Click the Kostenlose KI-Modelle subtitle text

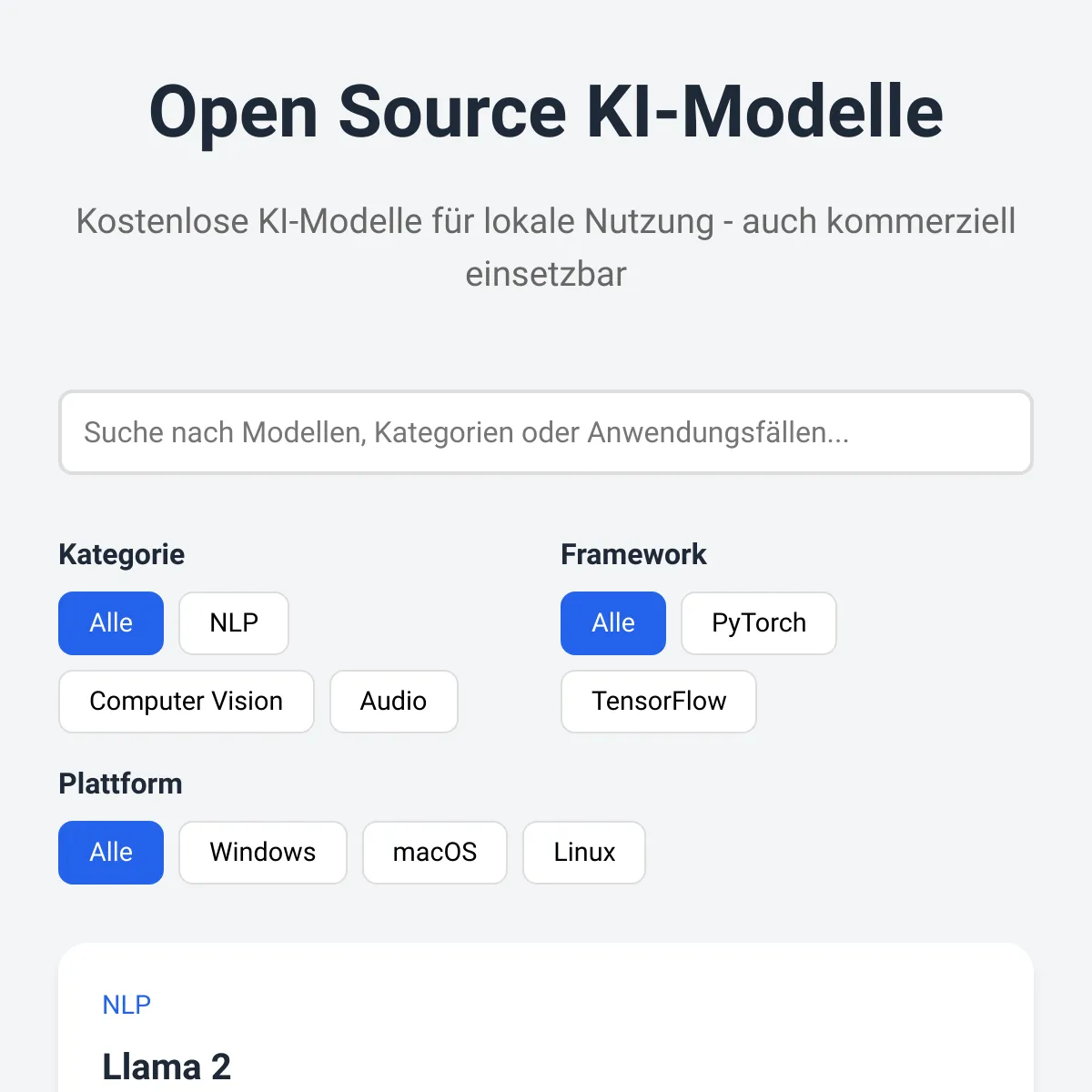pos(546,248)
